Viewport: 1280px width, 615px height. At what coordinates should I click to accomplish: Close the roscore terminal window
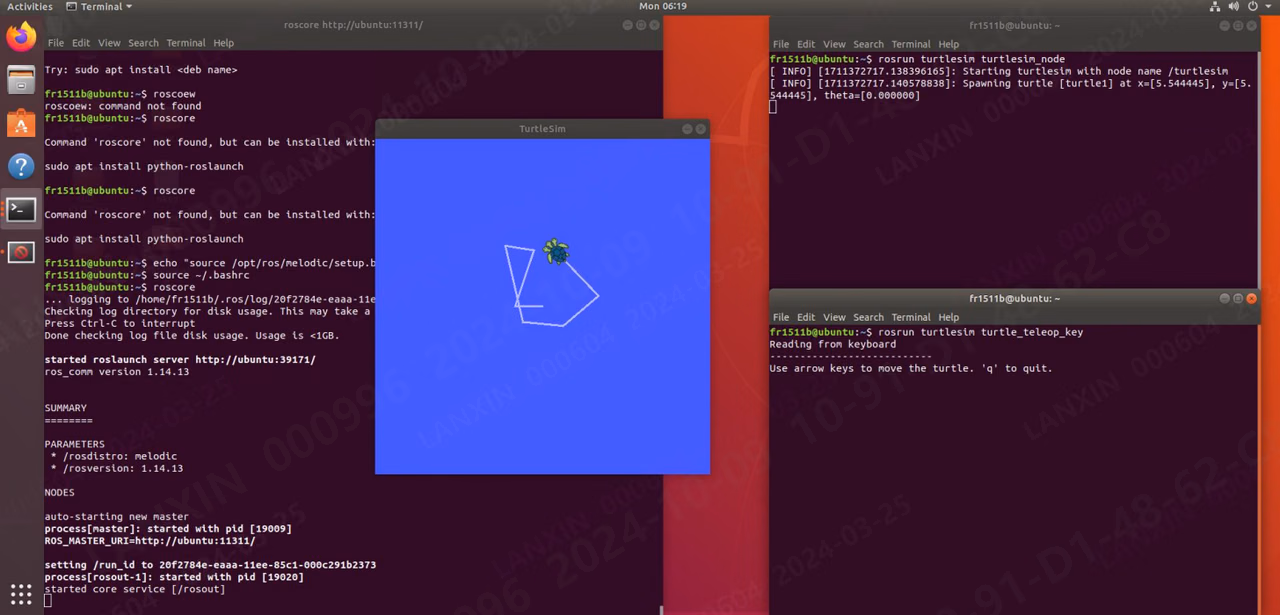pyautogui.click(x=653, y=25)
